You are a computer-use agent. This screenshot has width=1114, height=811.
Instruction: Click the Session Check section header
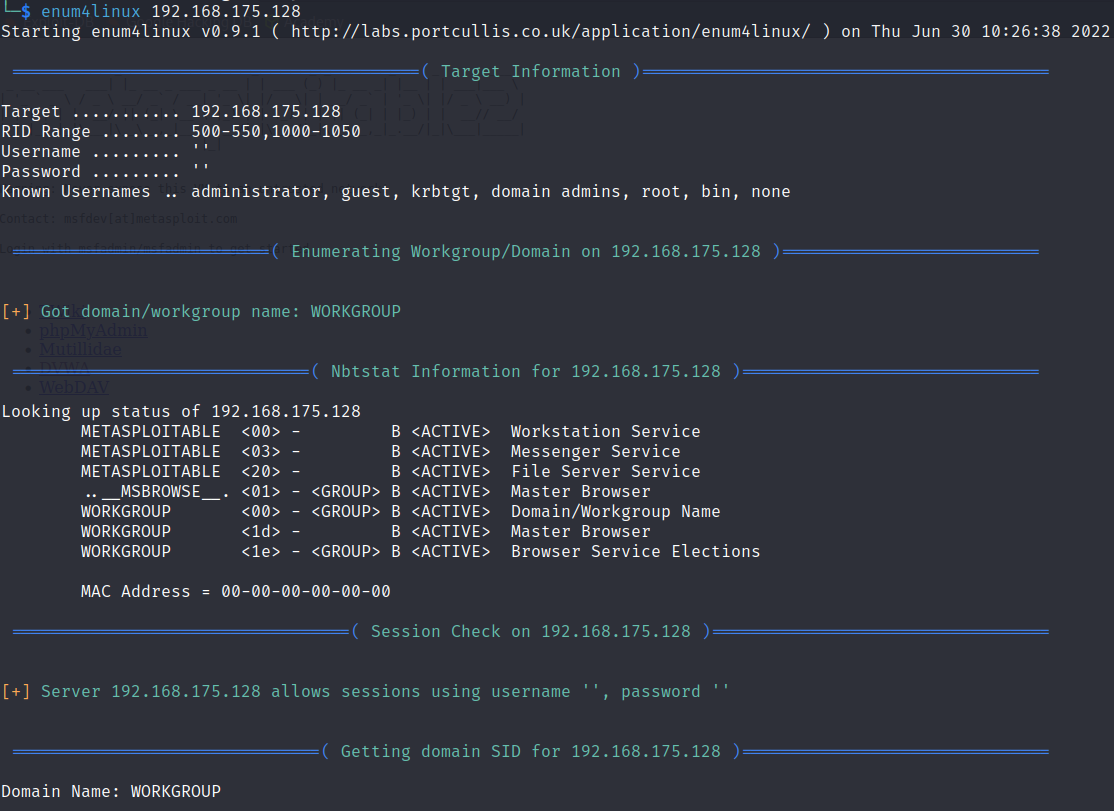(531, 631)
